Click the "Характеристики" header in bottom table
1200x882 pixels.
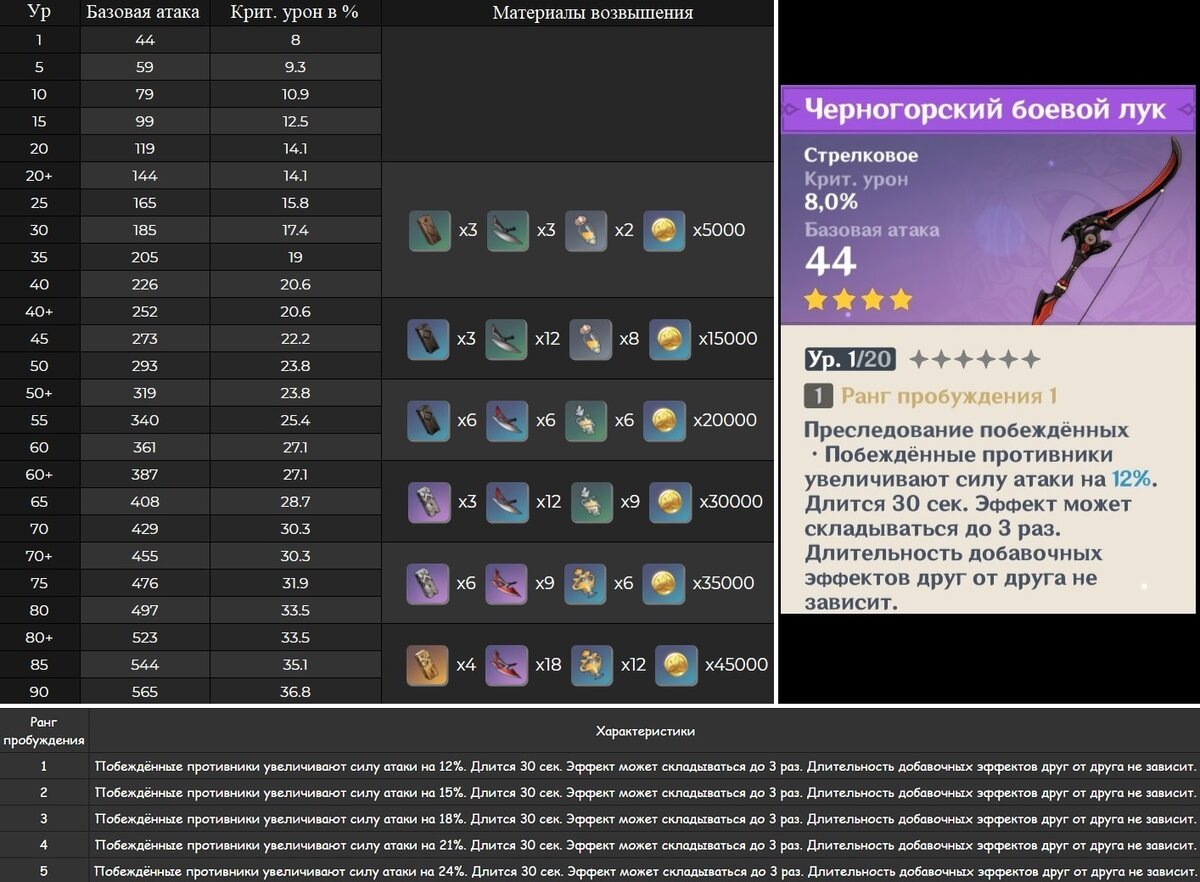(x=645, y=731)
